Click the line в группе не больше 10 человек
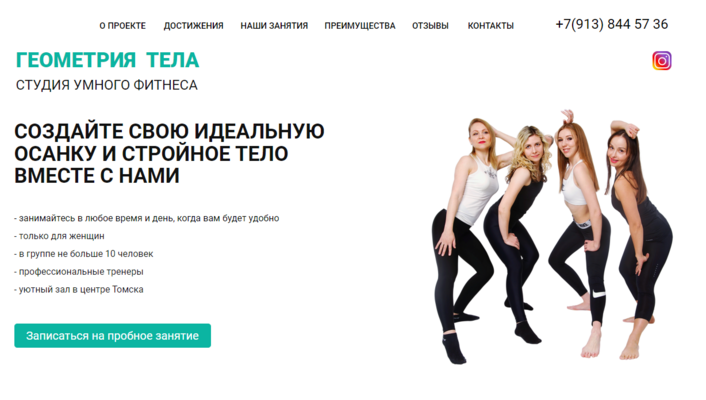Viewport: 706px width, 400px height. (x=83, y=254)
